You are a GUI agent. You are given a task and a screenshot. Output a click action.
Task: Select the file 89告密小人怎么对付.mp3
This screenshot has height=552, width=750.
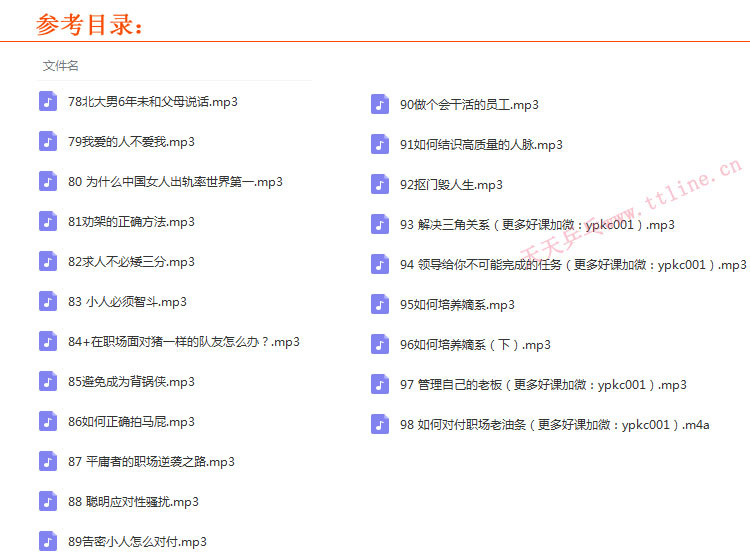pos(137,542)
